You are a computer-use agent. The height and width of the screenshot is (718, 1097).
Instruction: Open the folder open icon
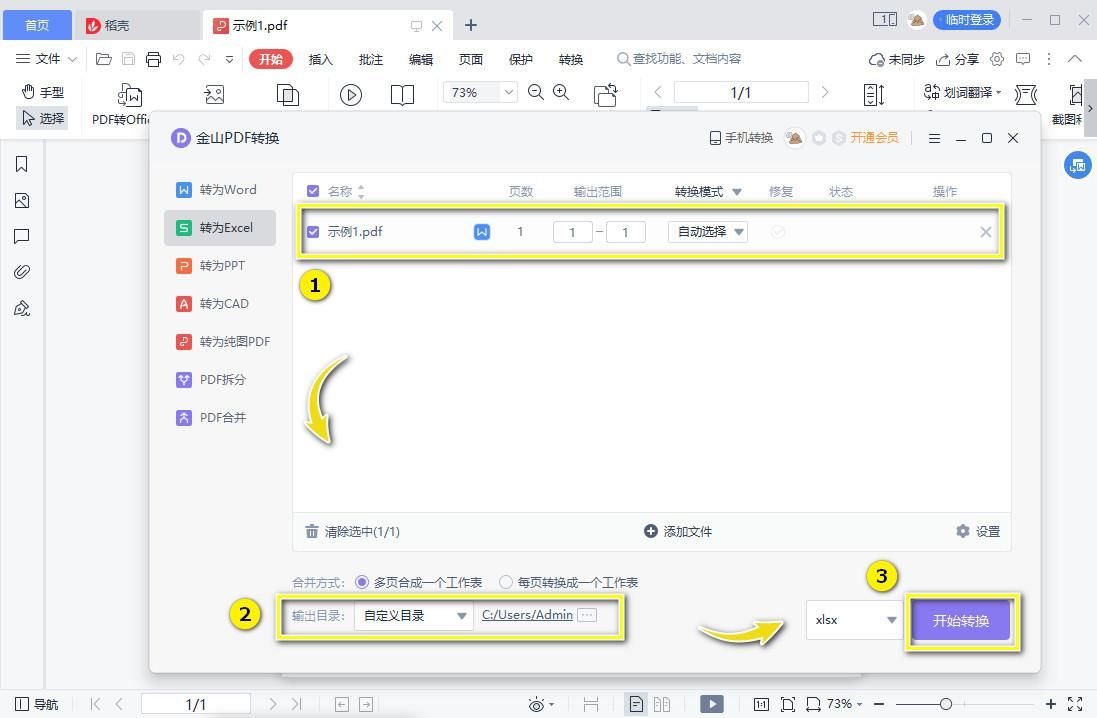pyautogui.click(x=104, y=59)
